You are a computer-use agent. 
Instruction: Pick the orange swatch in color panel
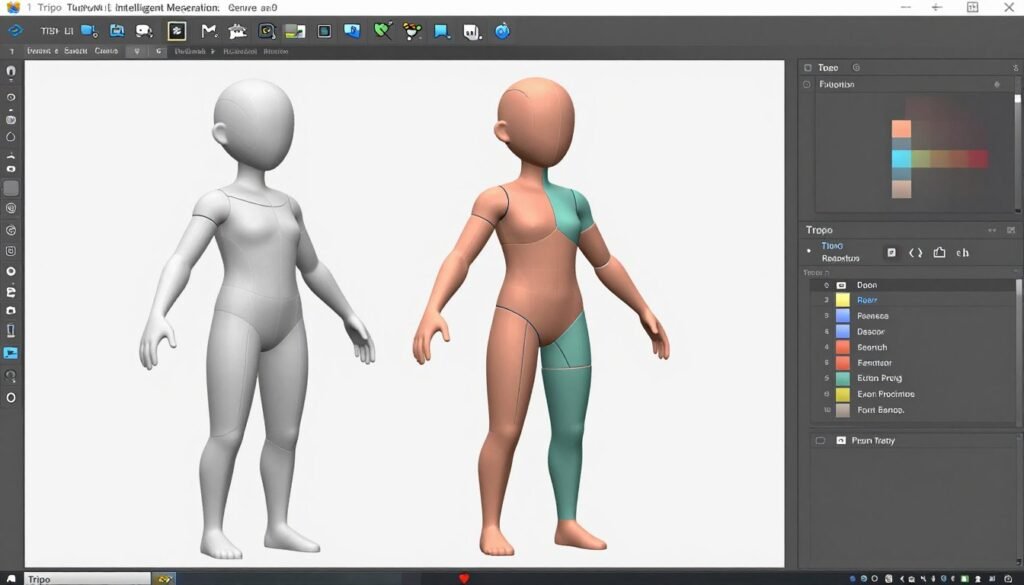pos(901,129)
